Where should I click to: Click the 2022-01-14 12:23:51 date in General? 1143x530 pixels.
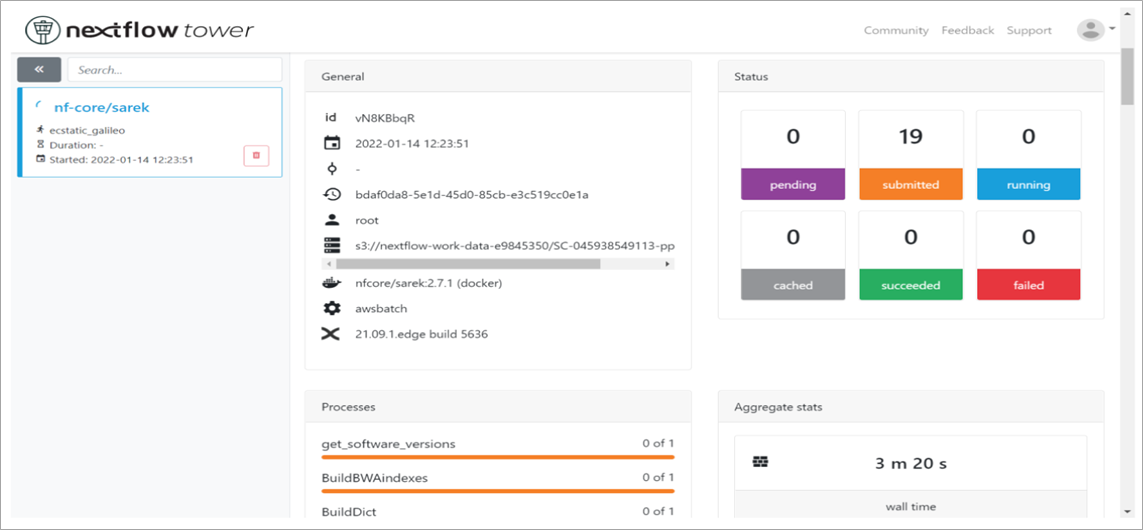(x=412, y=144)
